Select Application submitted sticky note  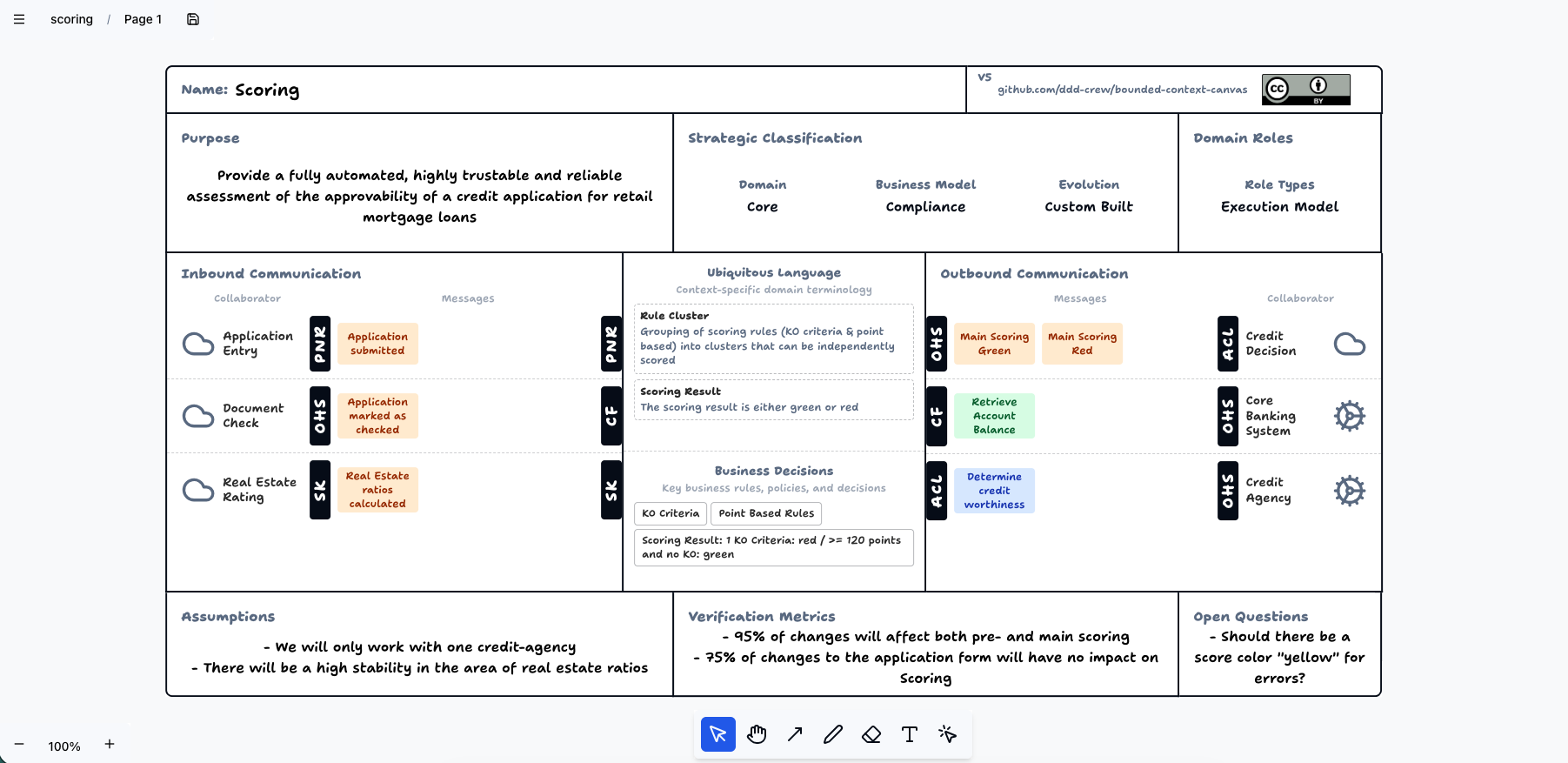377,344
